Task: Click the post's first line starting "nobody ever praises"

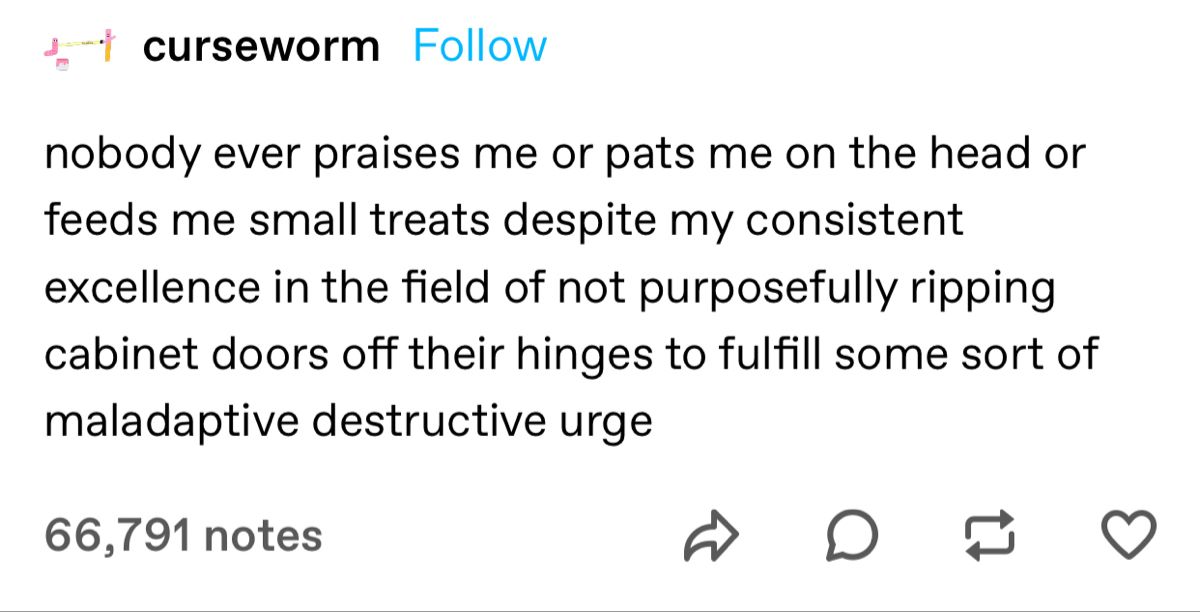Action: pos(564,155)
